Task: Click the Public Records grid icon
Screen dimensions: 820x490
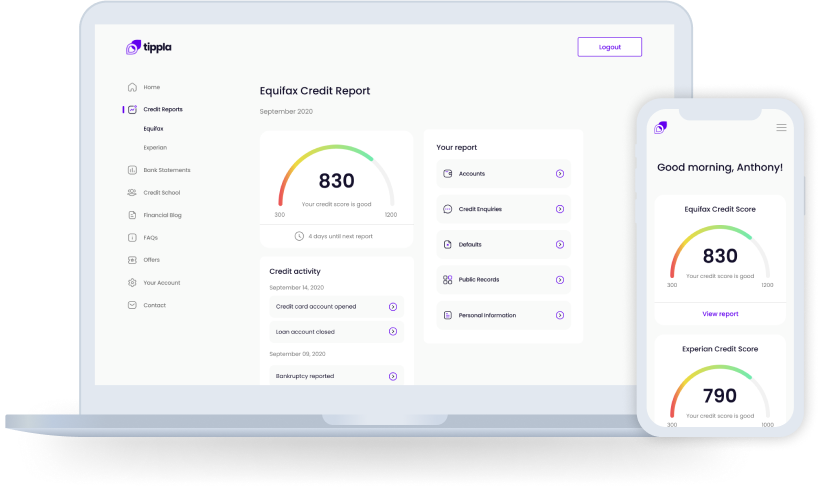Action: coord(448,280)
